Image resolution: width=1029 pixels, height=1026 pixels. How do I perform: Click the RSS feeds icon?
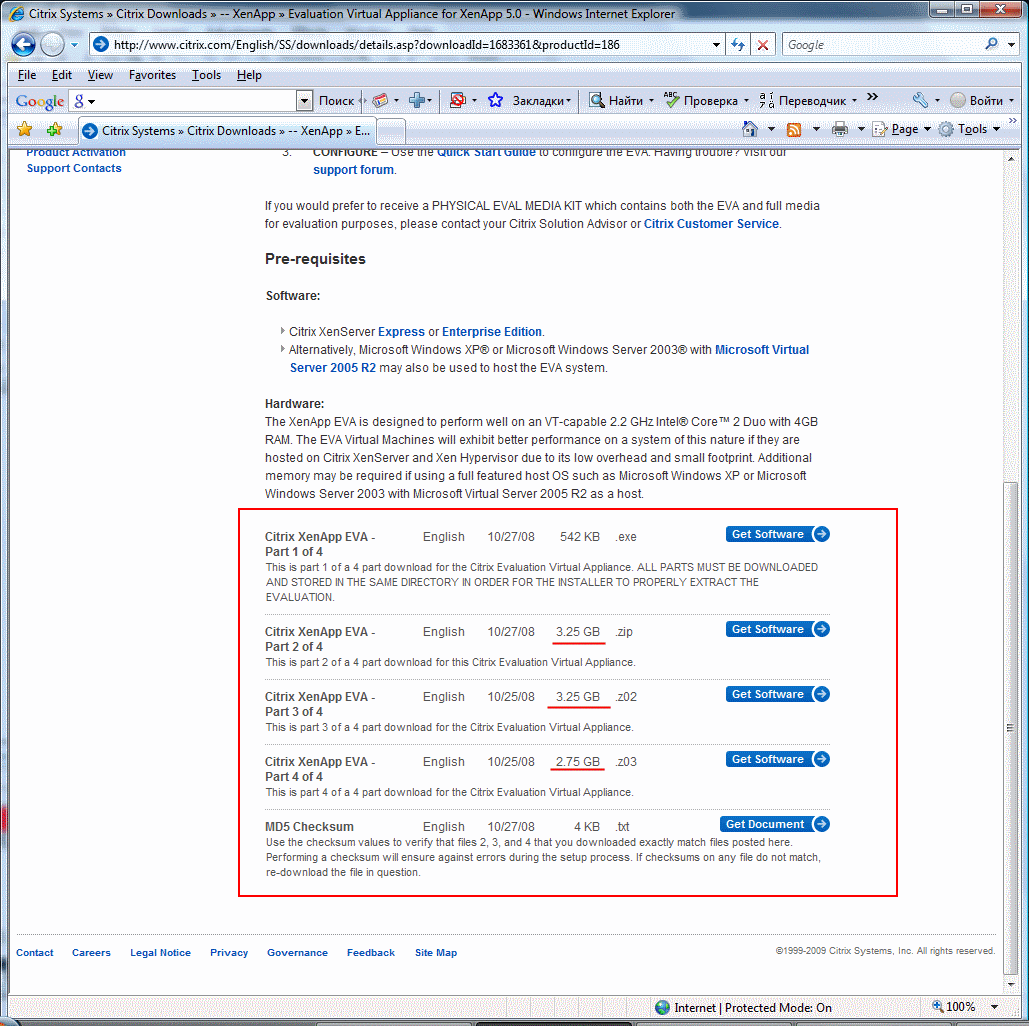pyautogui.click(x=795, y=130)
